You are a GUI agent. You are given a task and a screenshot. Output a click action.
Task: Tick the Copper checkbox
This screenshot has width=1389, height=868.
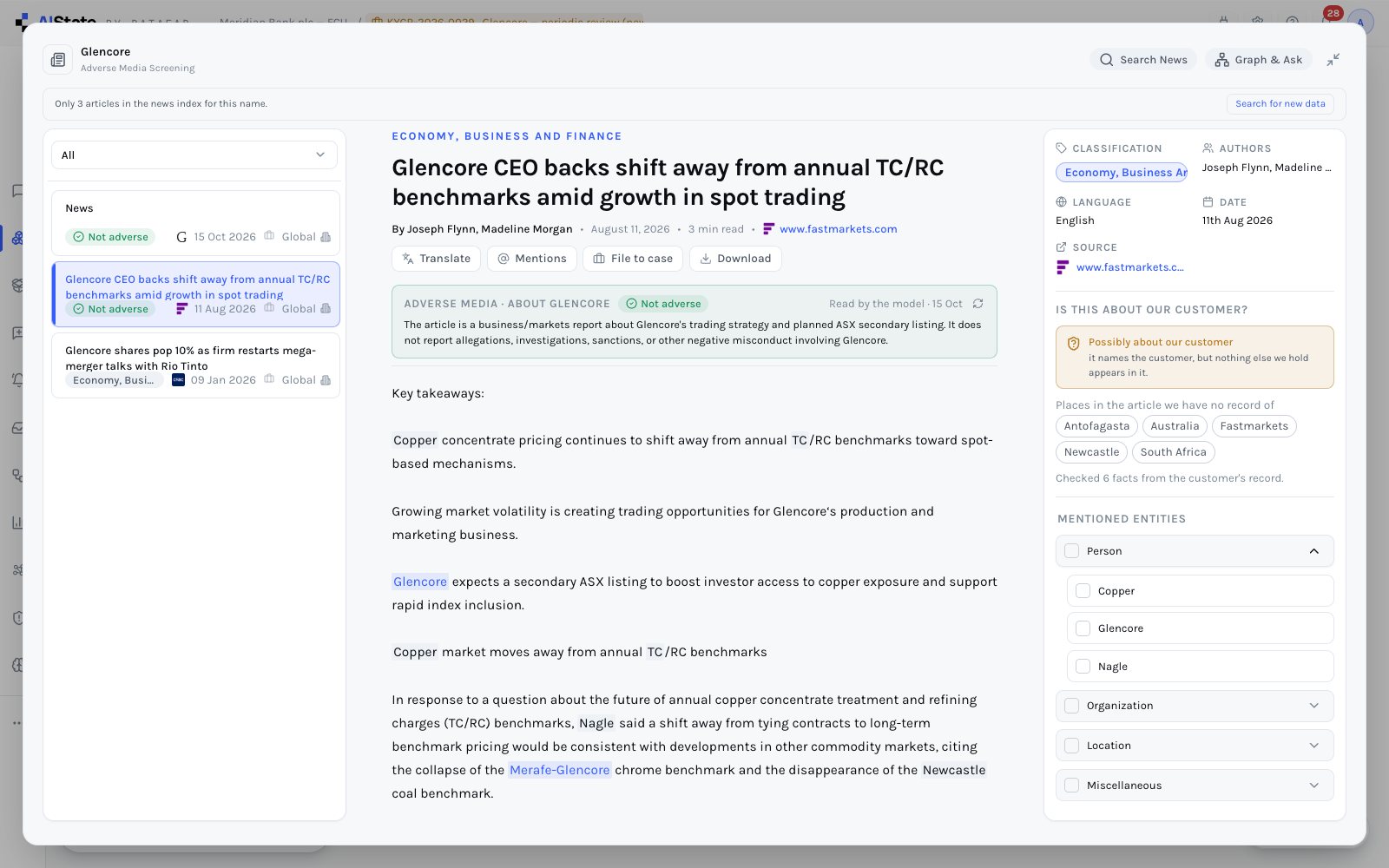[x=1083, y=591]
